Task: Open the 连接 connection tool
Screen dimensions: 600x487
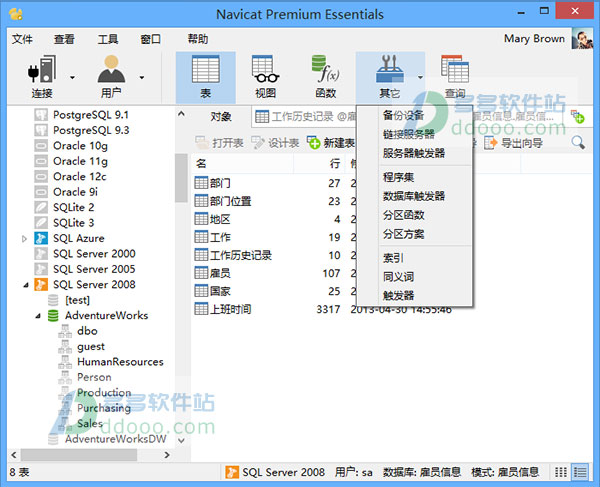Action: (42, 76)
